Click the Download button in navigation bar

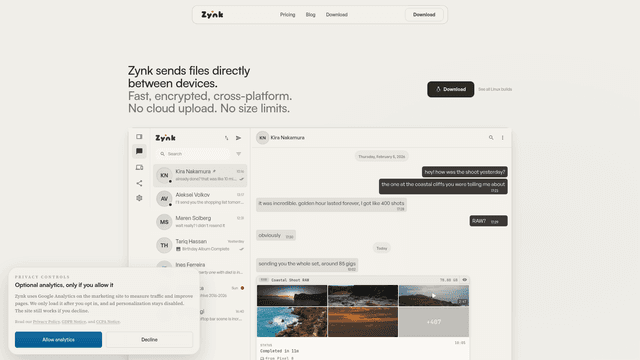[x=424, y=15]
